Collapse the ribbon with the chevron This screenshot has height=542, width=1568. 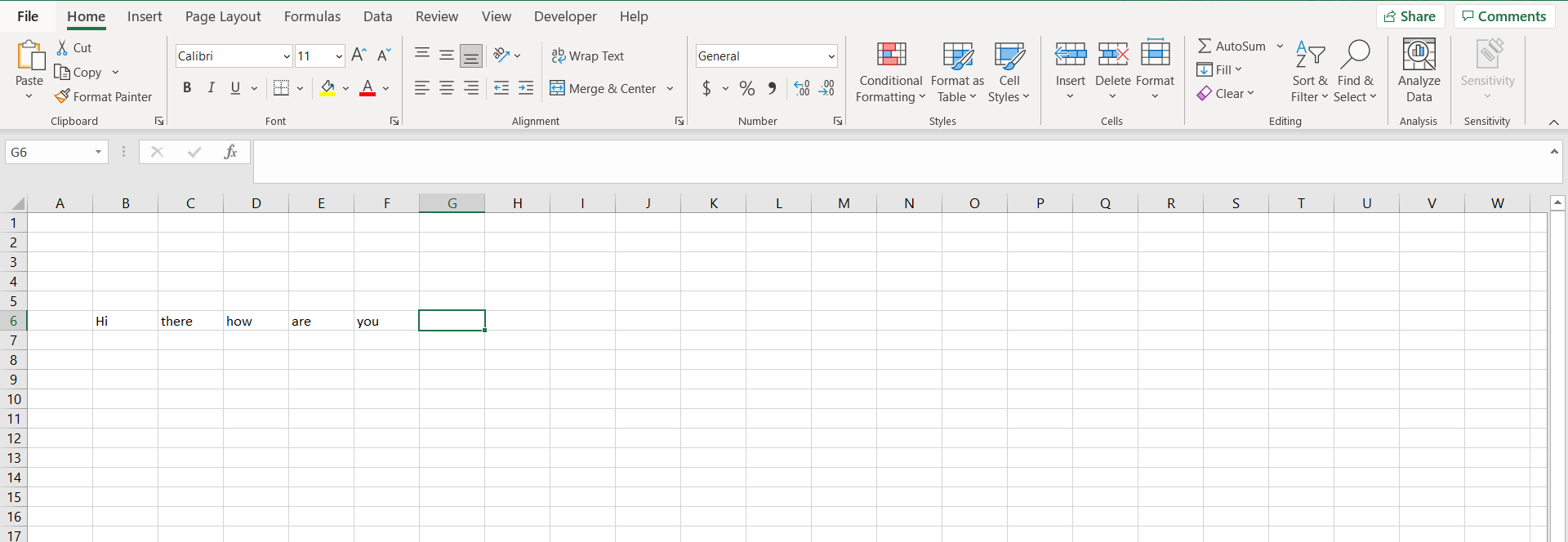pyautogui.click(x=1553, y=122)
